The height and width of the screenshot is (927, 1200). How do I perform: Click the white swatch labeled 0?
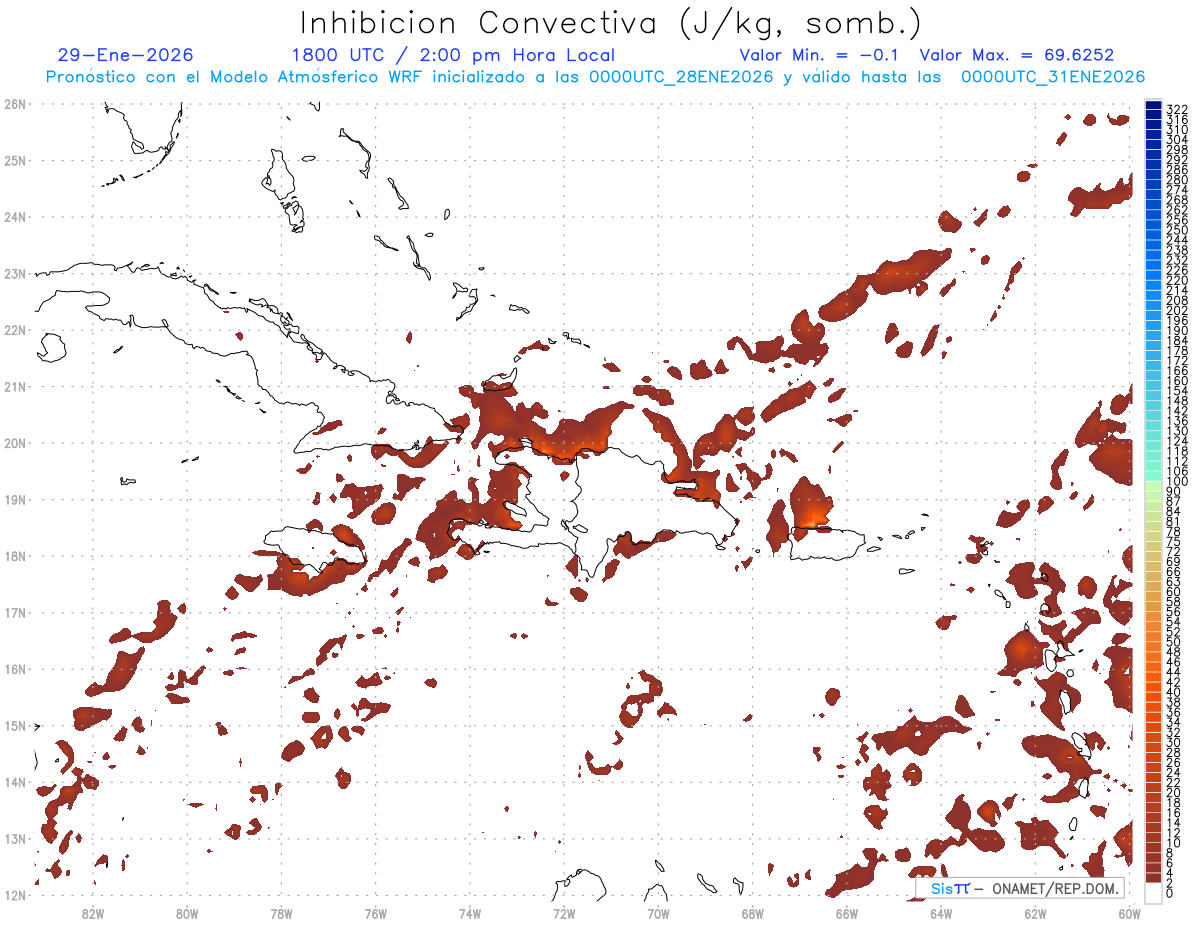click(x=1154, y=892)
